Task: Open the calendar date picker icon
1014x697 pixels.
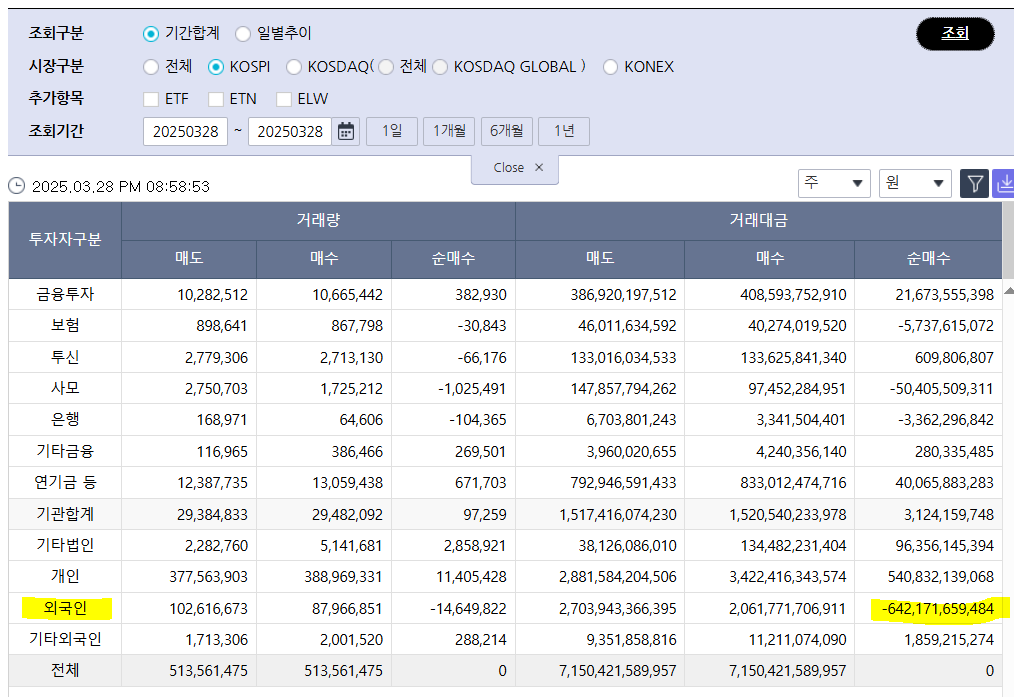Action: (x=346, y=132)
